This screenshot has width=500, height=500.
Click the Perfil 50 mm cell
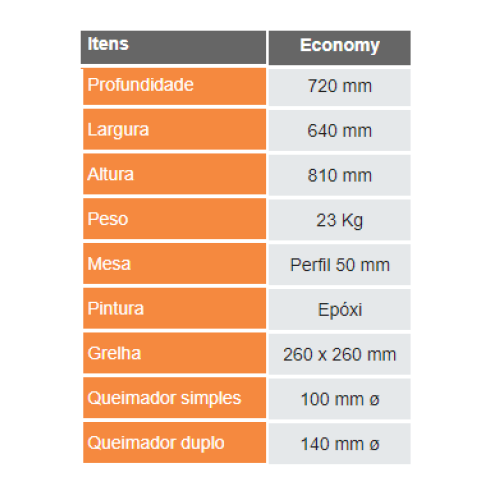point(340,265)
